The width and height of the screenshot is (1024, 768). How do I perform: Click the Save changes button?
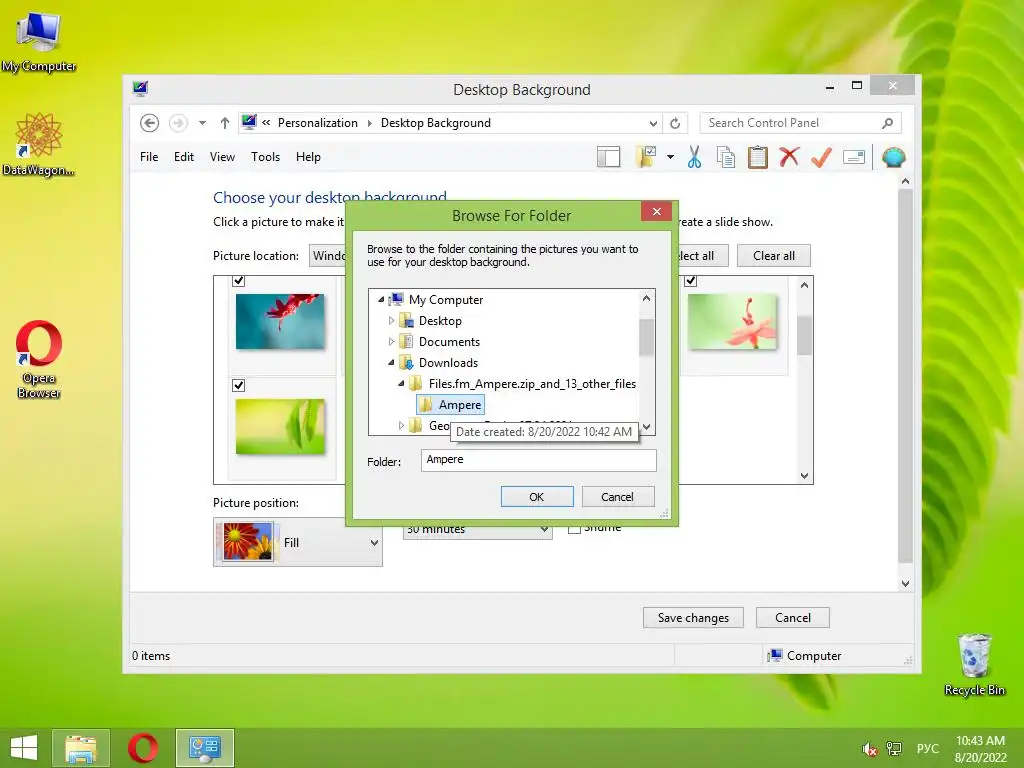point(693,618)
